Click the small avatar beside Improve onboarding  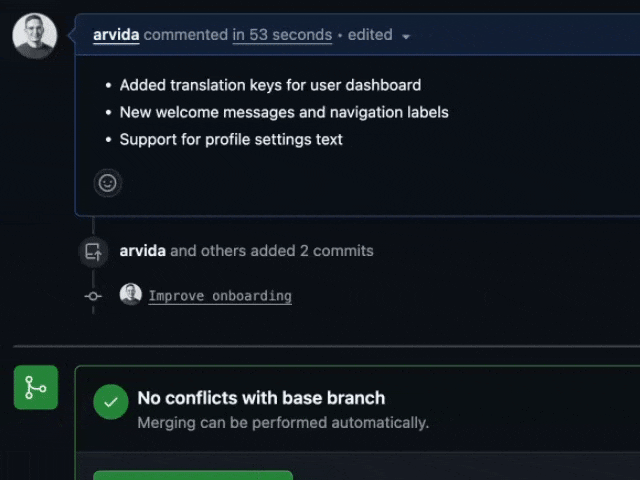pos(131,294)
